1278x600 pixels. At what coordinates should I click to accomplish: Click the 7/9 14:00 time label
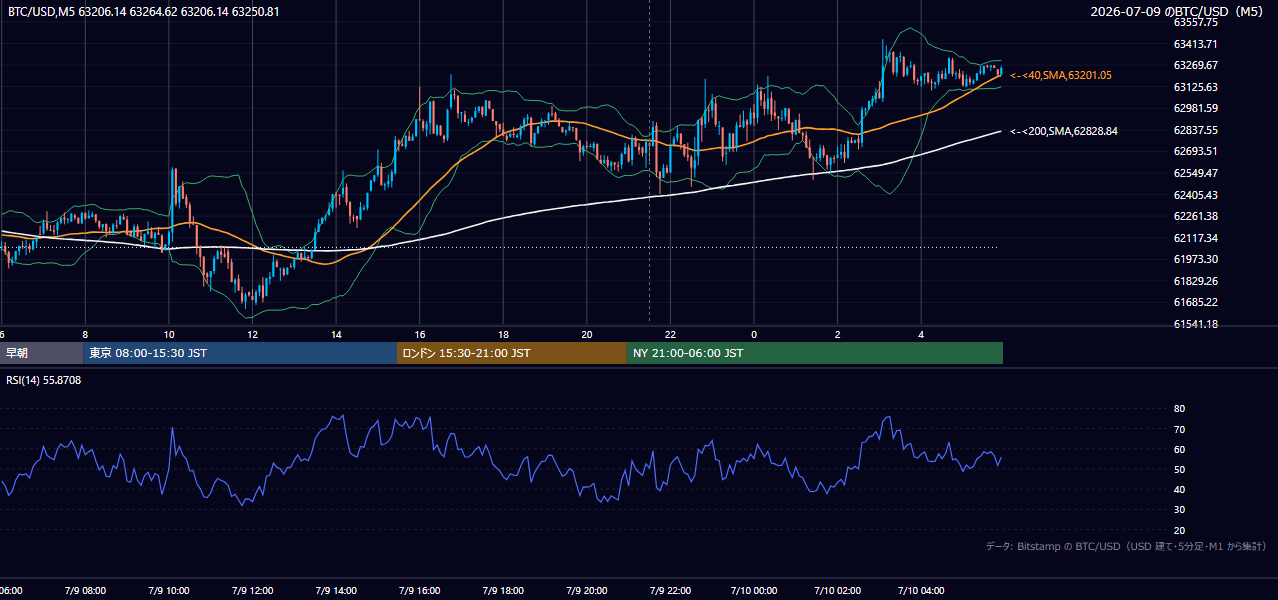click(x=337, y=590)
